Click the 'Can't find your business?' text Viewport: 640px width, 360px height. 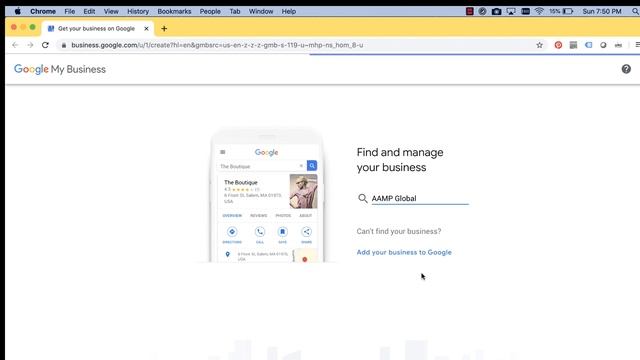point(399,231)
